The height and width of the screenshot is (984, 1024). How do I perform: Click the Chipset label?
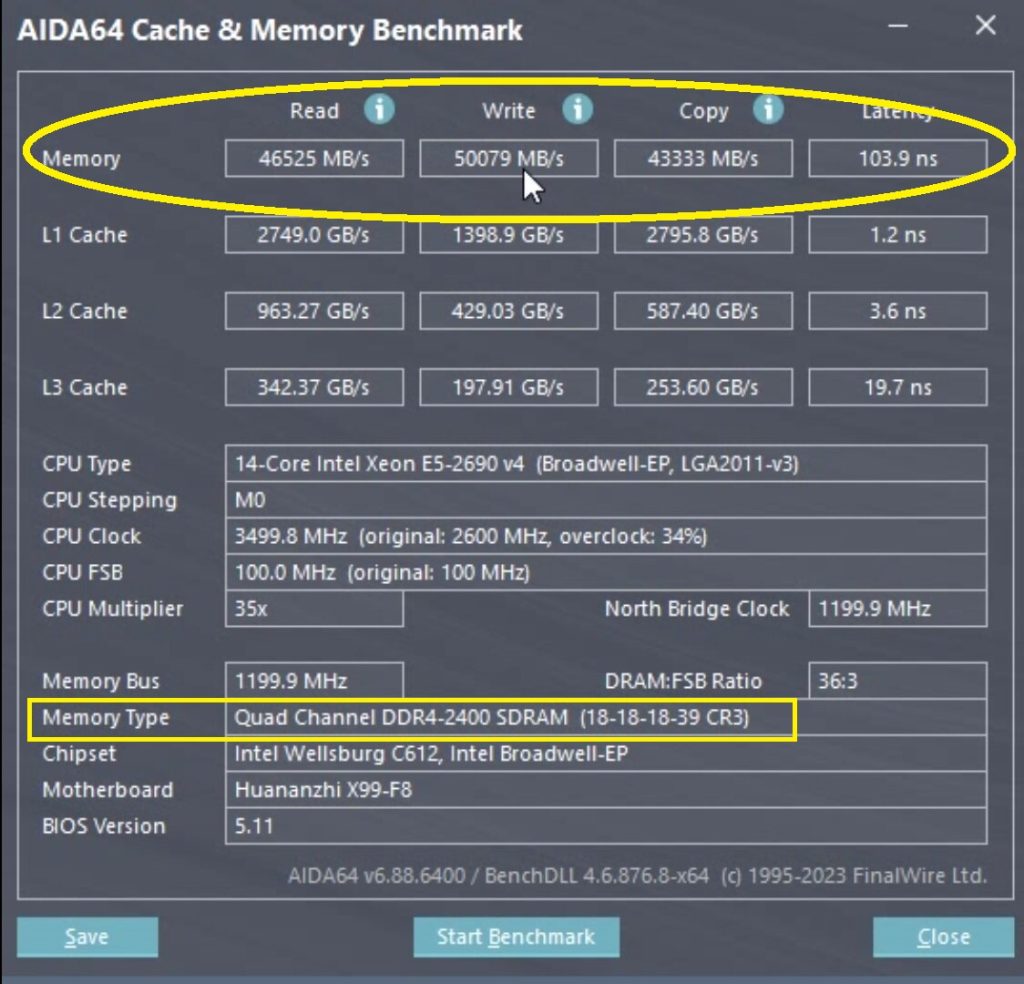click(79, 754)
